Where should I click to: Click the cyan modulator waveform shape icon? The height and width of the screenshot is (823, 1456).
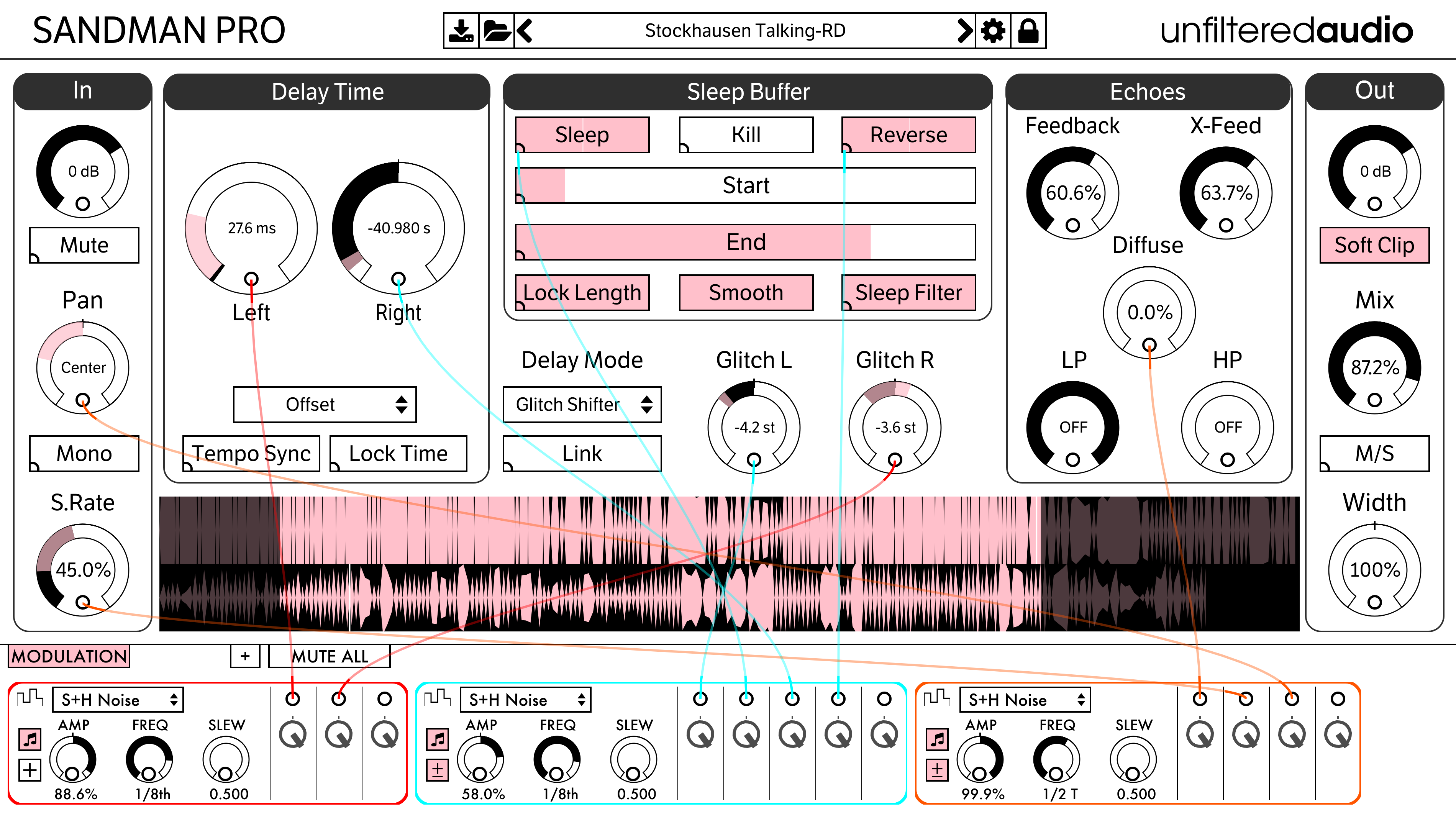pos(438,698)
